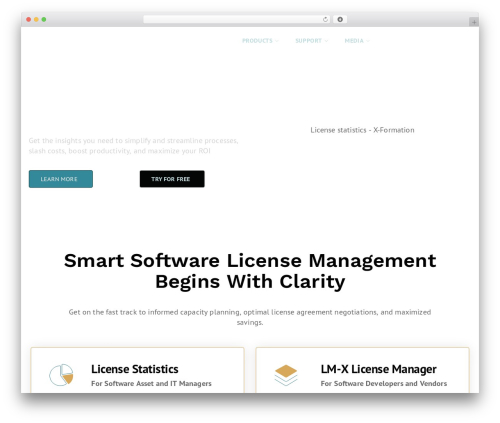Click the 'Get the insights you need' paragraph
The width and height of the screenshot is (500, 423).
coord(133,146)
